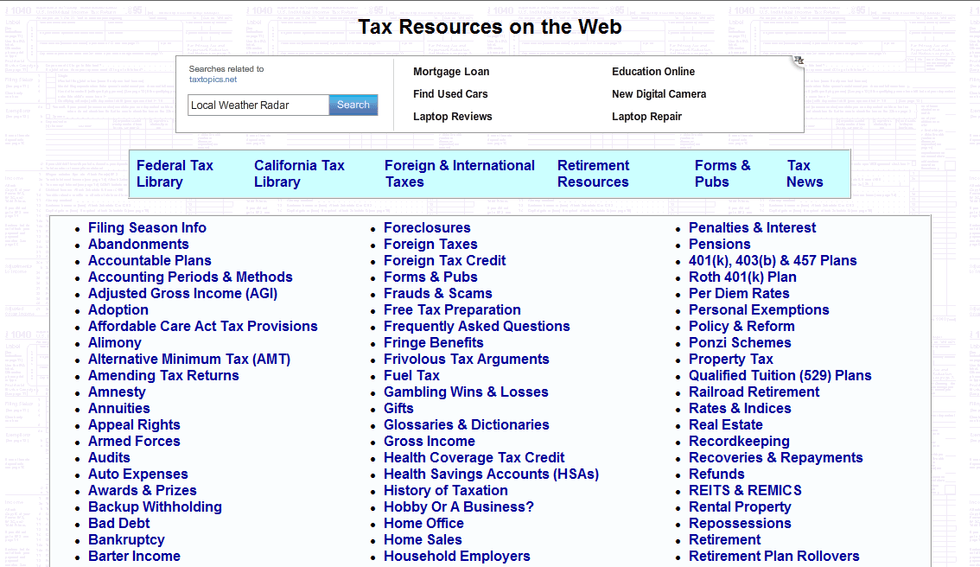Open Tax News in the navigation bar
The height and width of the screenshot is (567, 980).
804,174
